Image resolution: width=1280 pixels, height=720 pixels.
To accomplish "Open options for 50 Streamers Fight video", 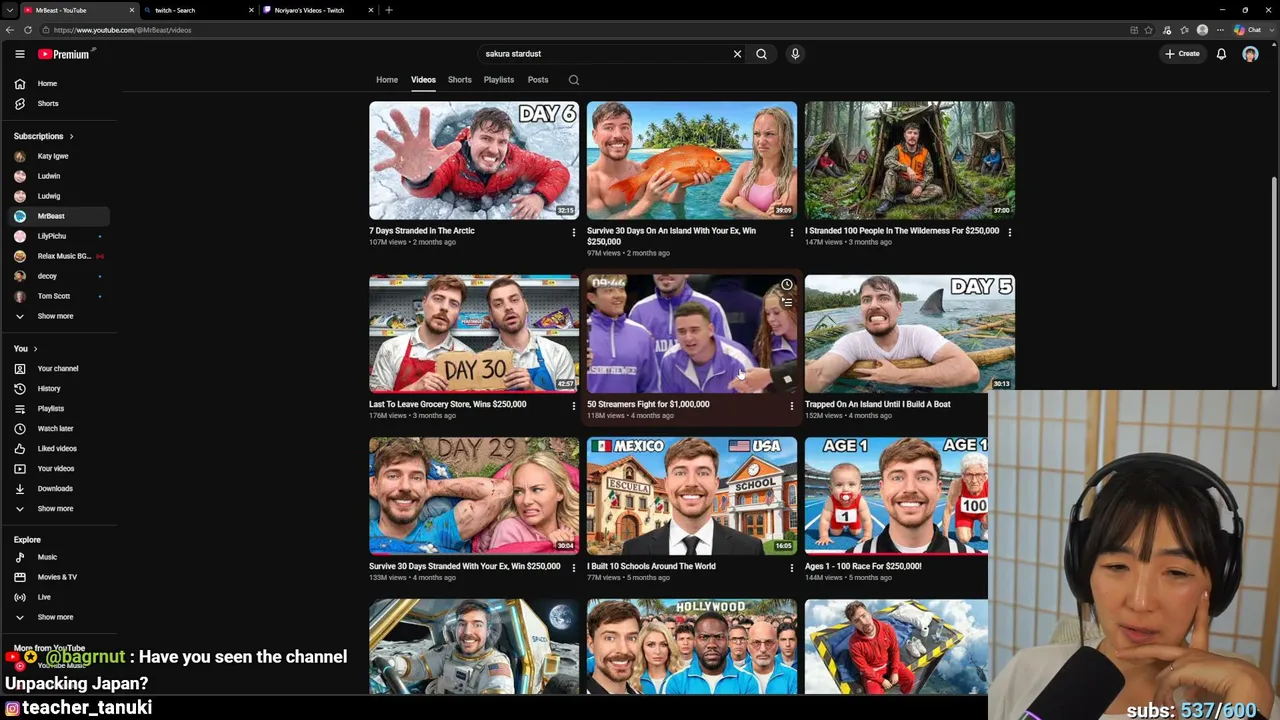I will point(791,406).
